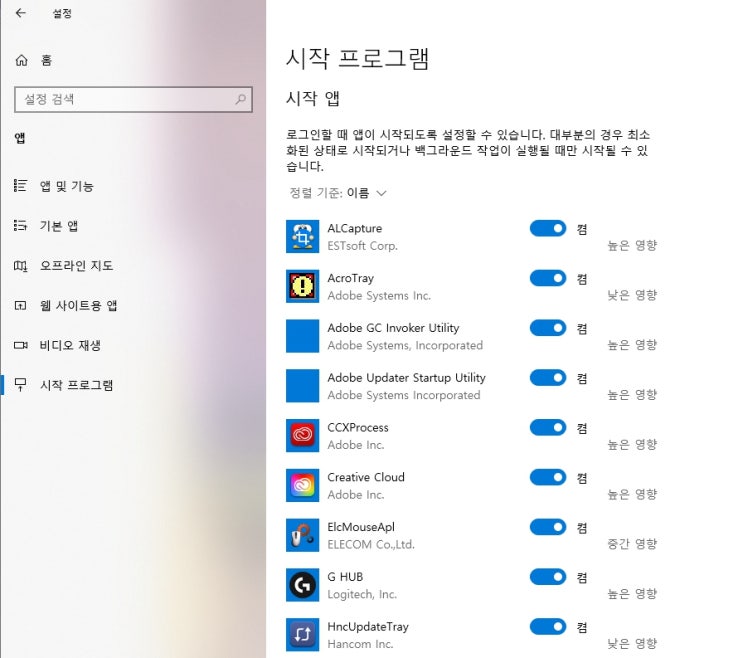
Task: Click the 오프라인 지도 map icon
Action: coord(20,266)
